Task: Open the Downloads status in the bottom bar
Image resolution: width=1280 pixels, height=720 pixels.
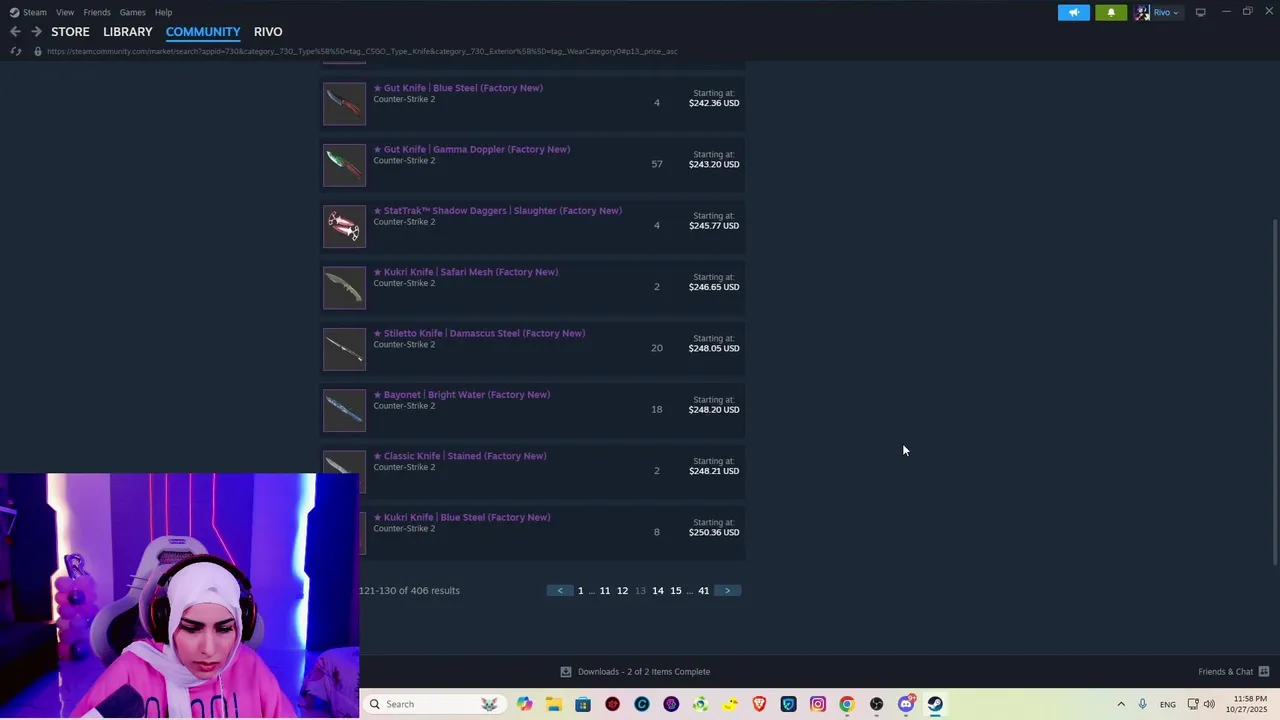Action: (635, 672)
